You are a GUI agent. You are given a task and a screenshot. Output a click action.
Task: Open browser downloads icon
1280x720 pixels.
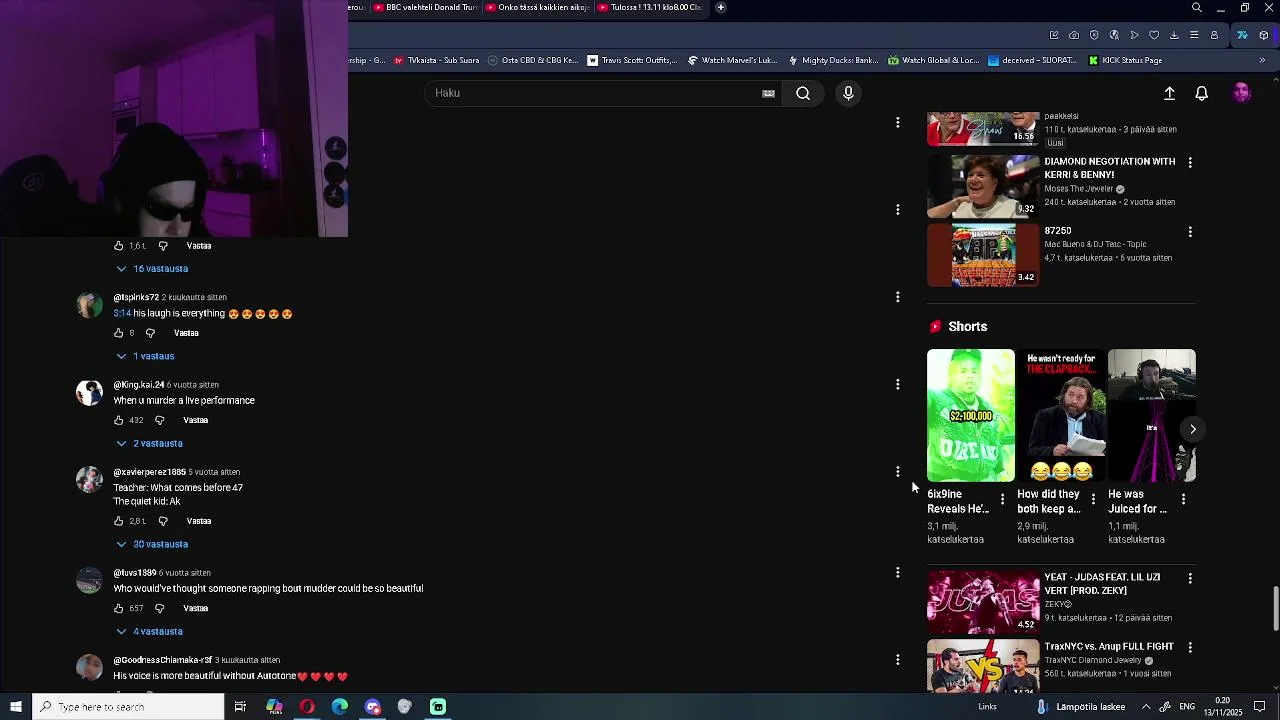(1174, 35)
